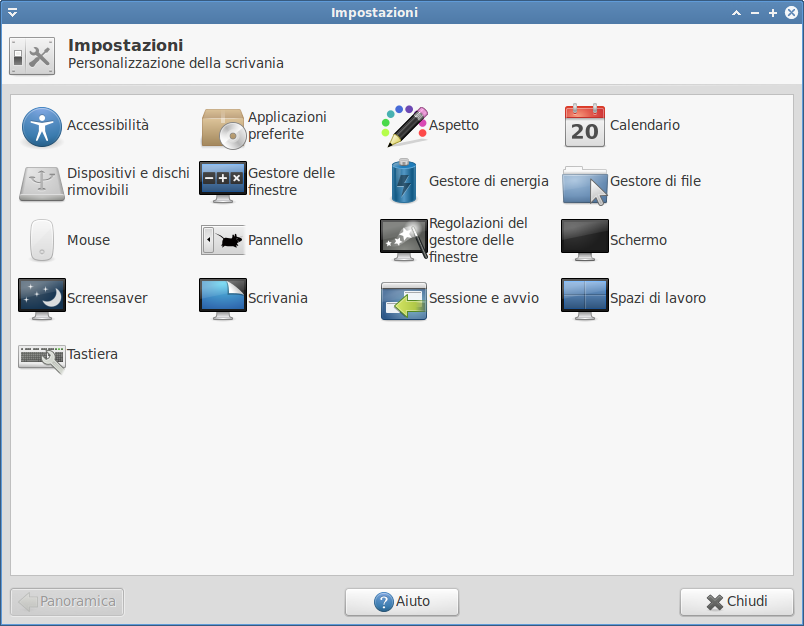Screen dimensions: 804x626
Task: Click the Chiudi button
Action: [737, 601]
